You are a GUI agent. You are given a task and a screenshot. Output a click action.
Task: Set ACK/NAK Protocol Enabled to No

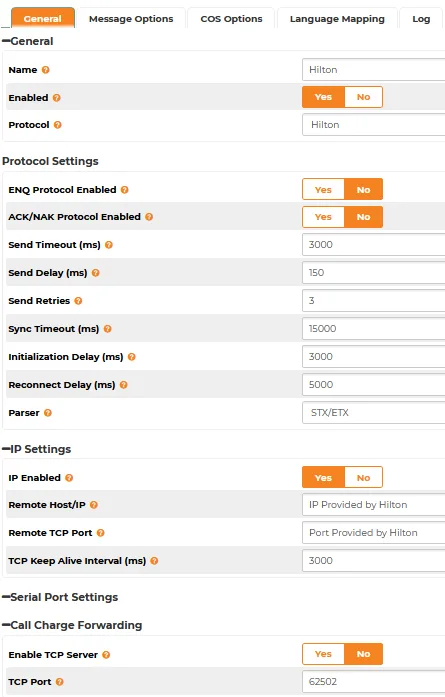363,217
